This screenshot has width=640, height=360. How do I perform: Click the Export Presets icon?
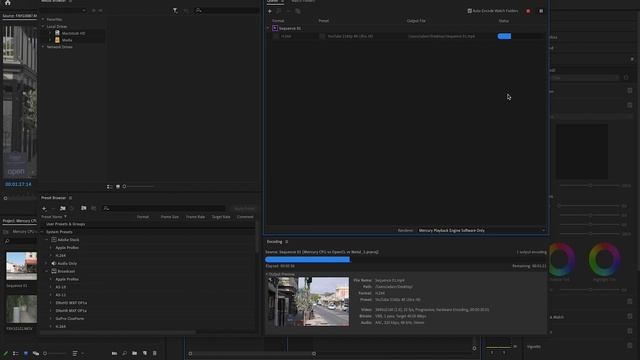tap(93, 209)
